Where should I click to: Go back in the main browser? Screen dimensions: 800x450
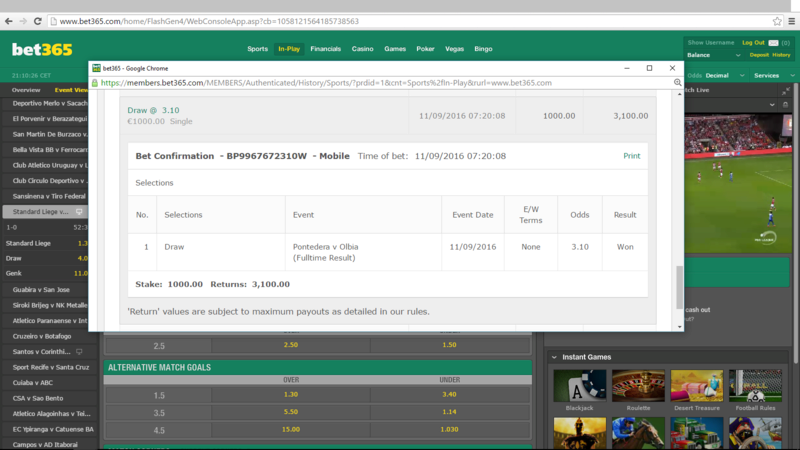click(9, 21)
